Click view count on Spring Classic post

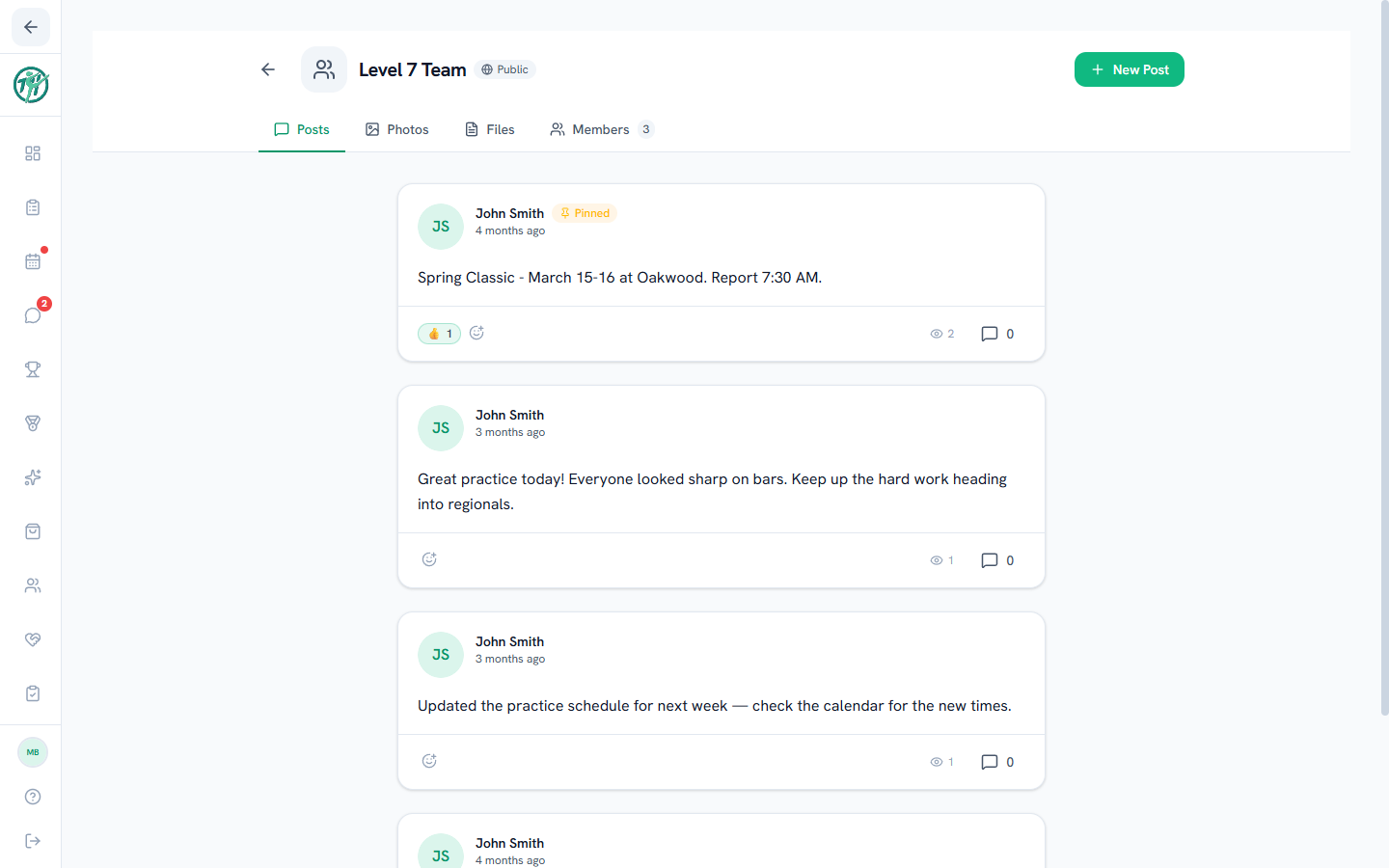942,334
